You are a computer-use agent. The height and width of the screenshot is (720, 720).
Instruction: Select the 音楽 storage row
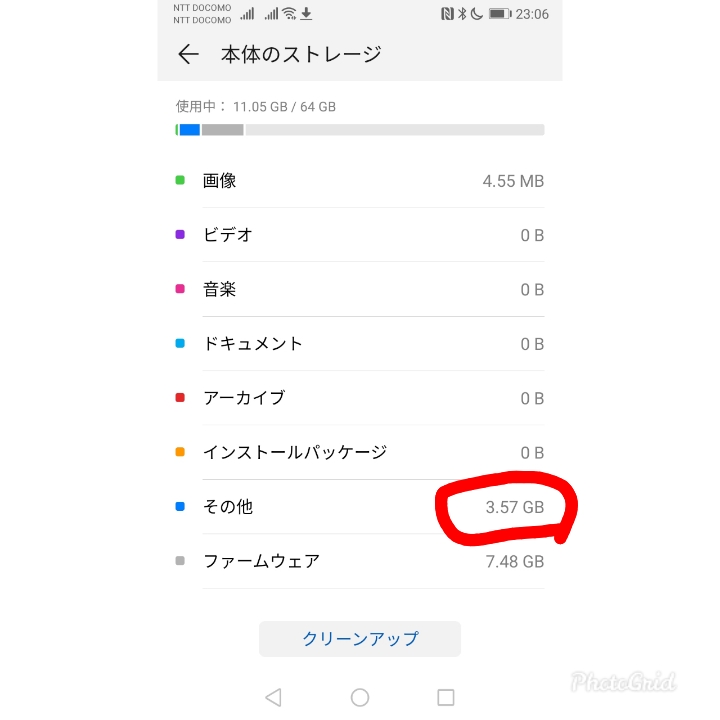coord(360,290)
